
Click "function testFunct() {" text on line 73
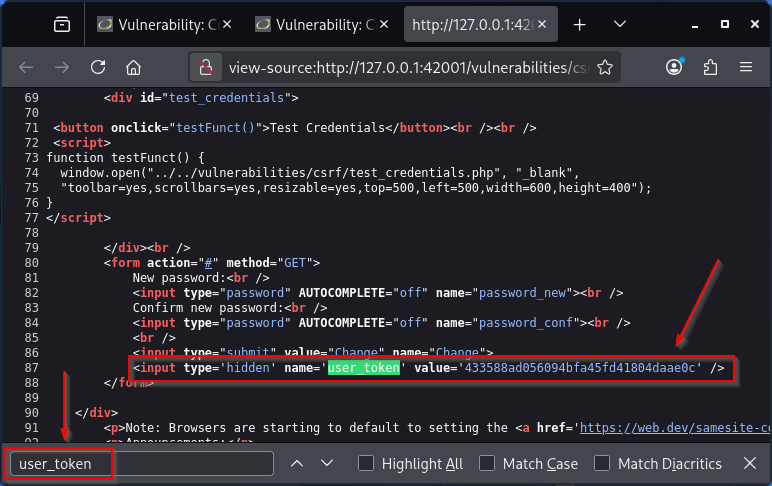coord(126,158)
